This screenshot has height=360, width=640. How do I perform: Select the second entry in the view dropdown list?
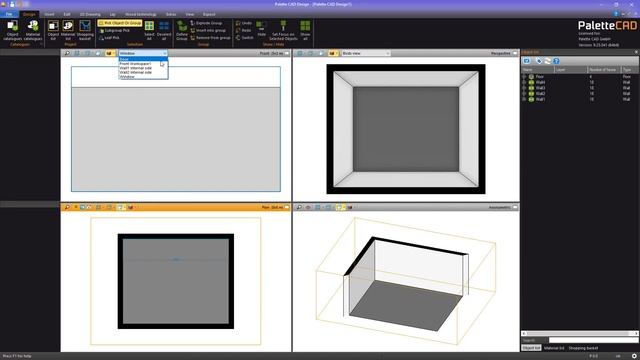click(x=143, y=64)
